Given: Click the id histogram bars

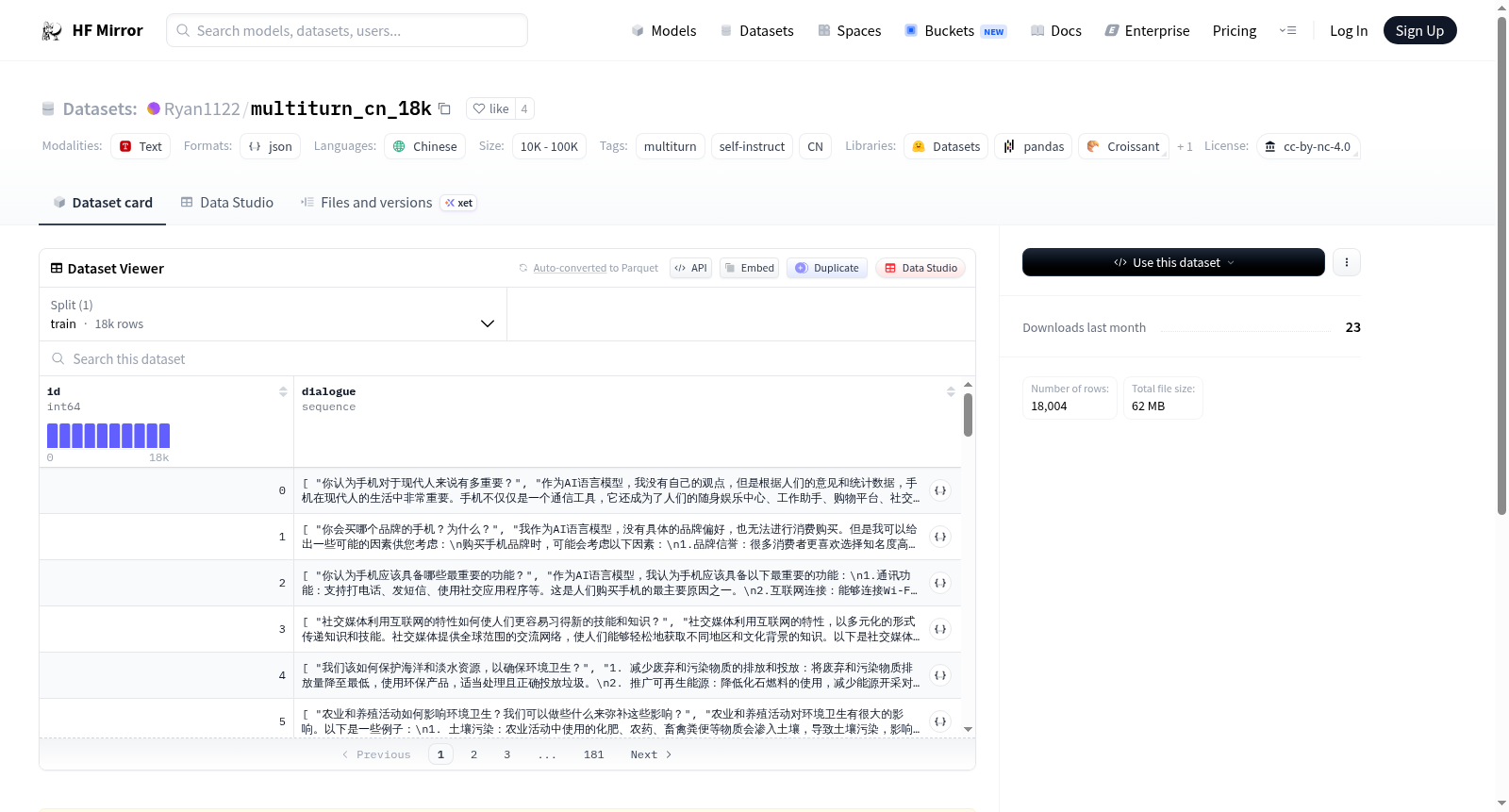Looking at the screenshot, I should [108, 436].
